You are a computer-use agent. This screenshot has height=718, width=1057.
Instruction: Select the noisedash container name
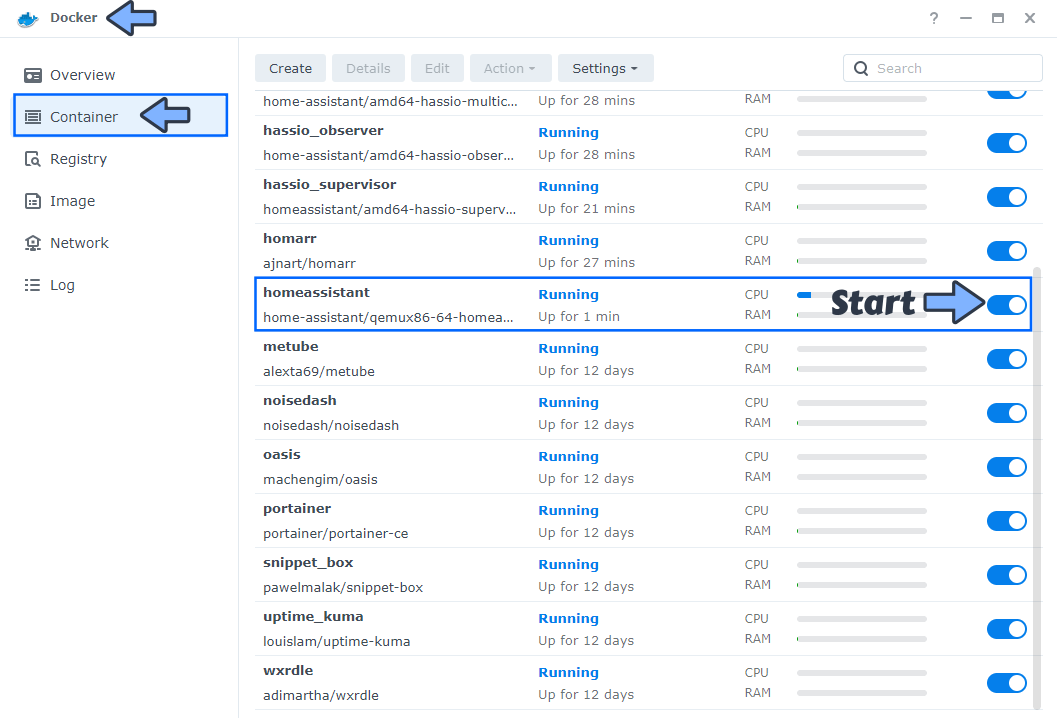pyautogui.click(x=299, y=400)
